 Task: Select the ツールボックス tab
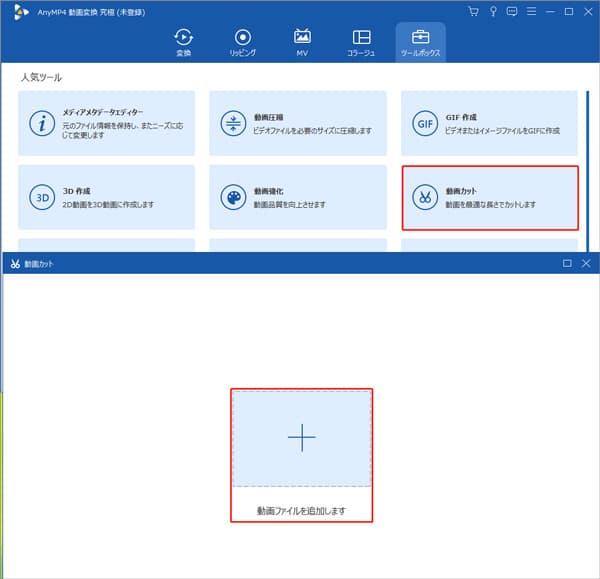pyautogui.click(x=420, y=42)
